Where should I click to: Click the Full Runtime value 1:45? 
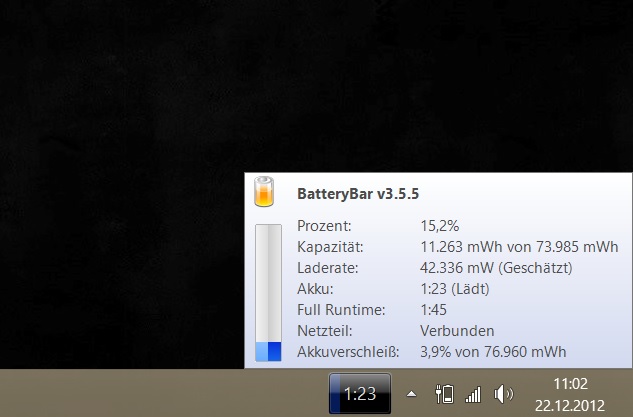pos(434,310)
